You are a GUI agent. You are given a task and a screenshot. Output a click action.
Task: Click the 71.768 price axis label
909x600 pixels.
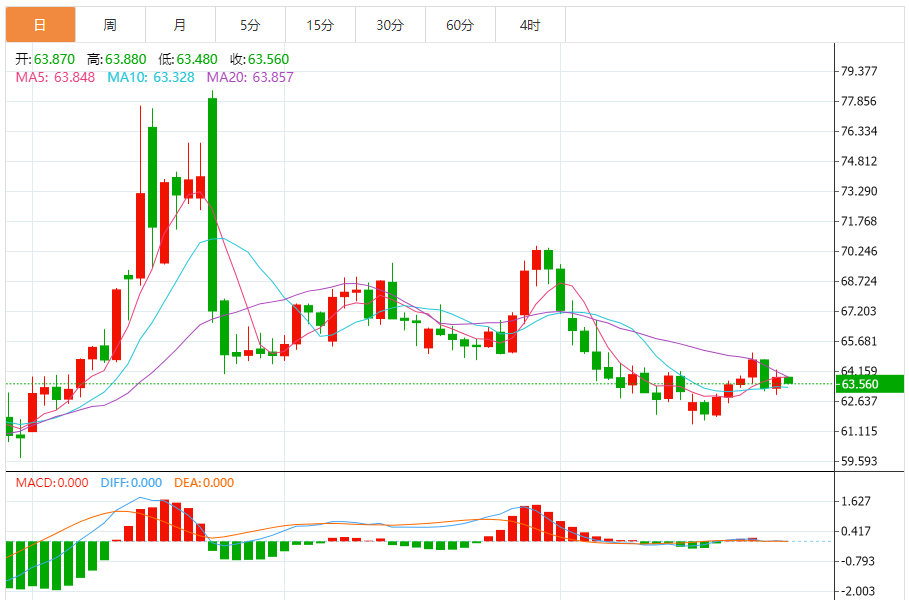(x=859, y=221)
